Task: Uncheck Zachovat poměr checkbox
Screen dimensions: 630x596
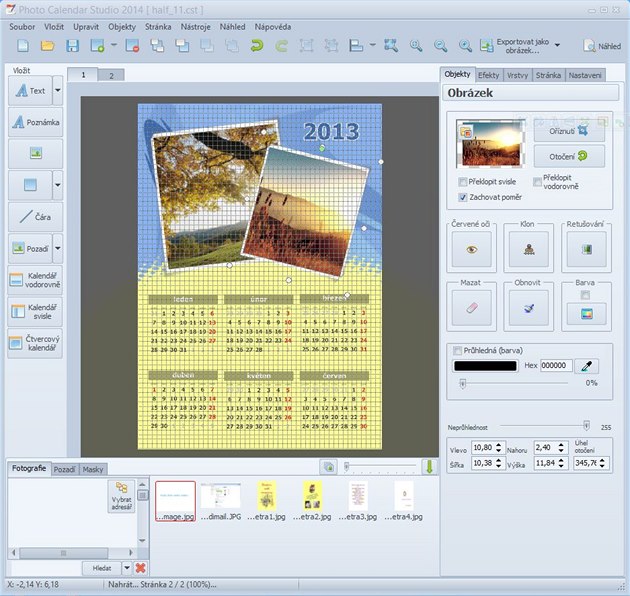Action: coord(462,197)
